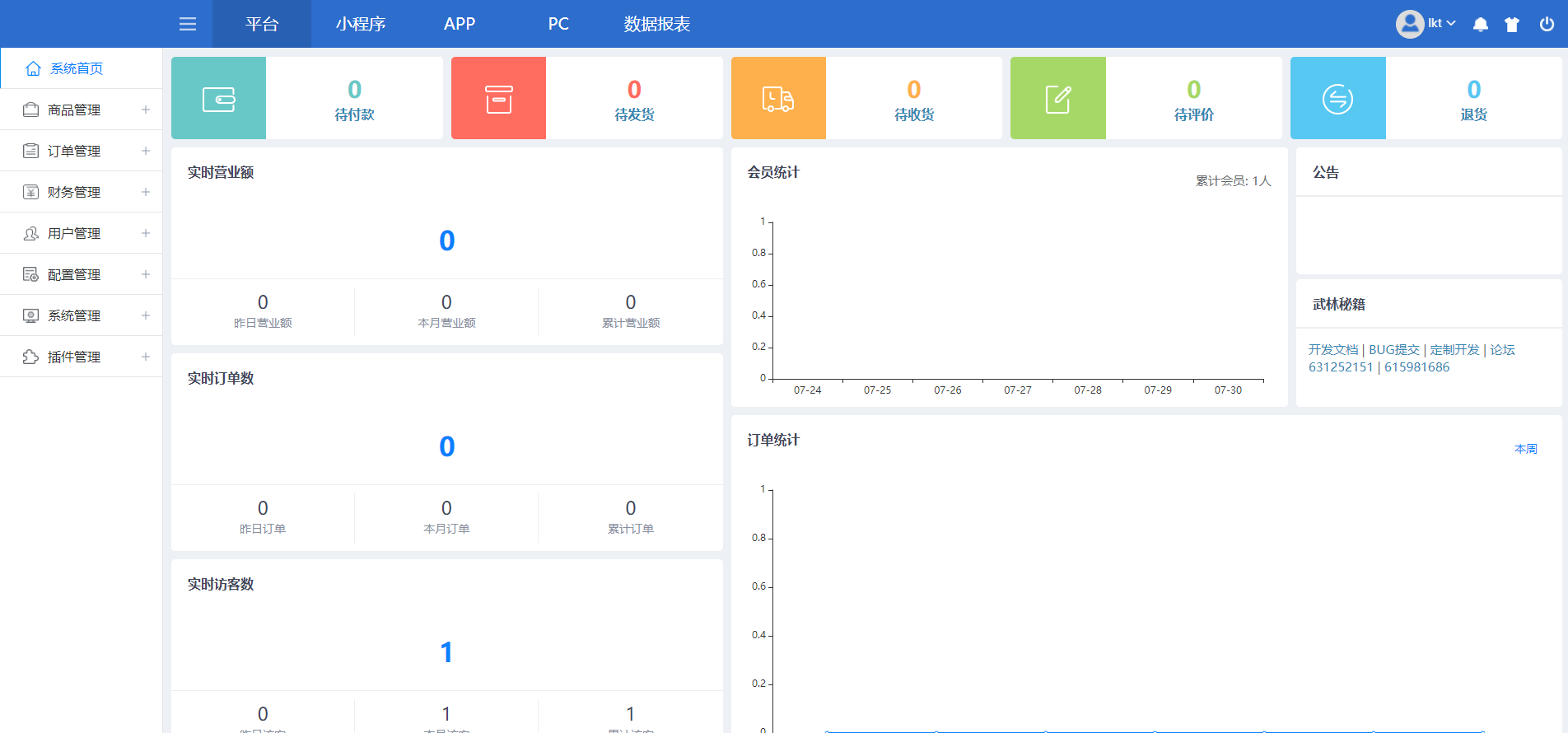Click the BUG提交 link
This screenshot has width=1568, height=733.
pyautogui.click(x=1393, y=350)
